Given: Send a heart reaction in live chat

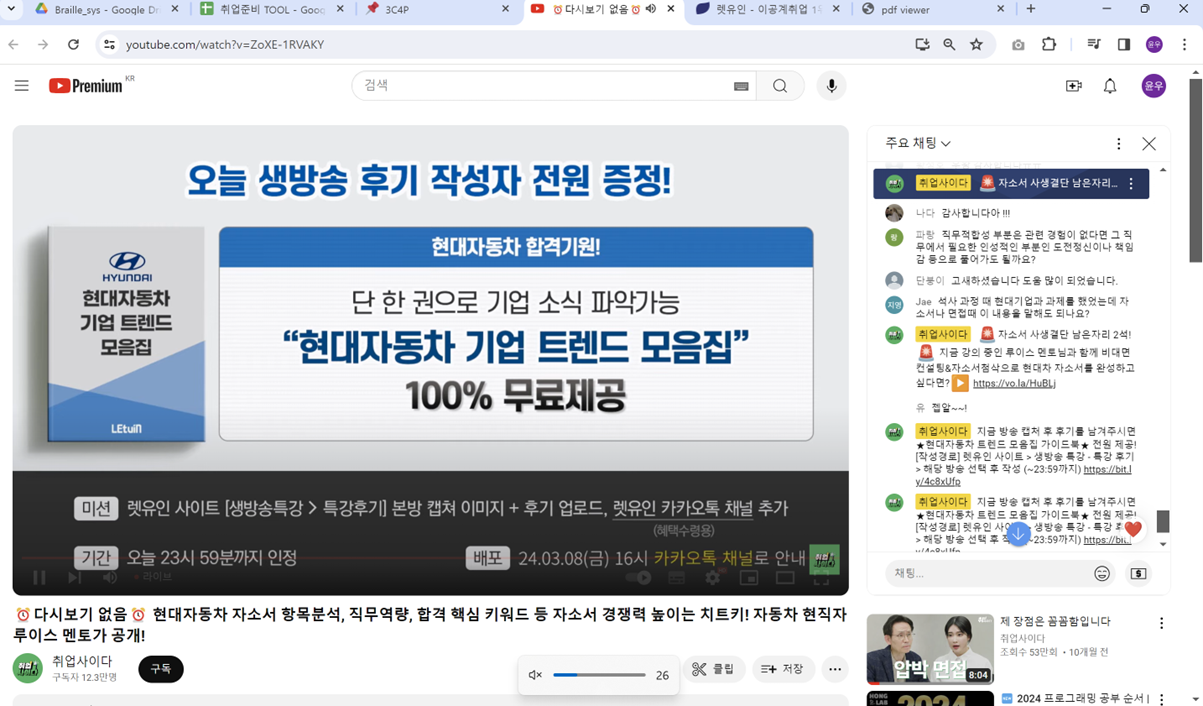Looking at the screenshot, I should 1132,529.
